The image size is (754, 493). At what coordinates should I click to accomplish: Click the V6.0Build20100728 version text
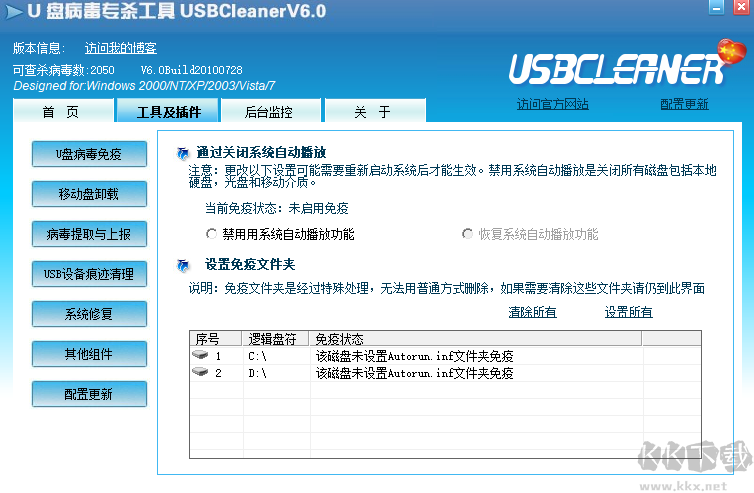tap(191, 70)
